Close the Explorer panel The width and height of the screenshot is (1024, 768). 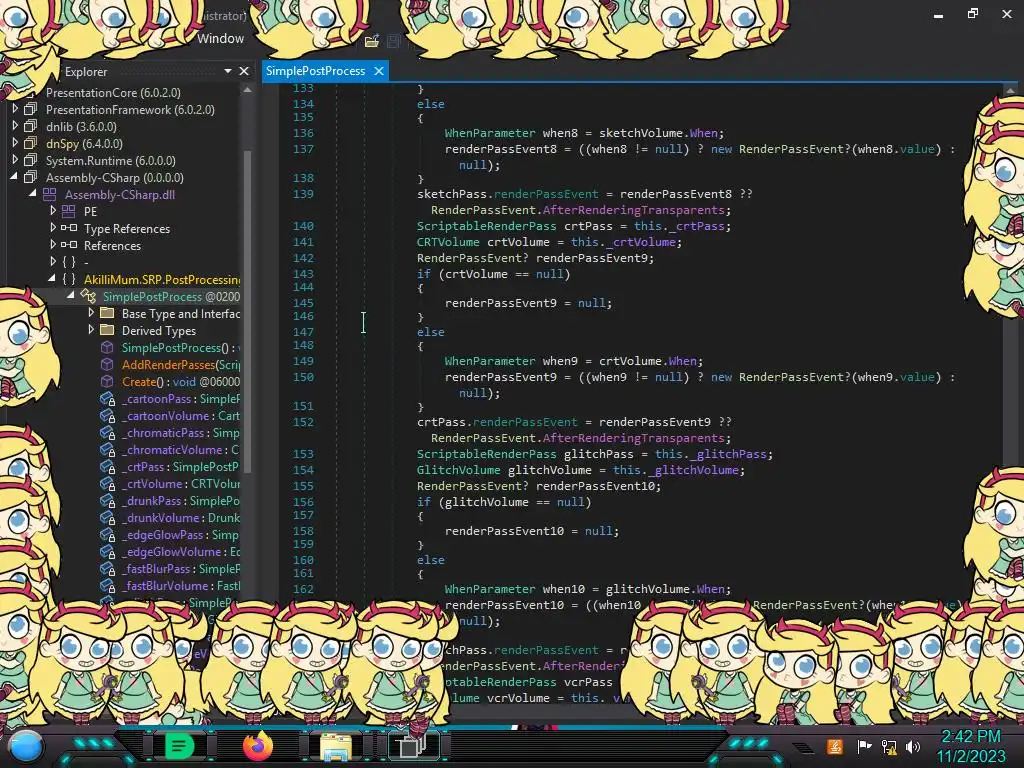(244, 71)
